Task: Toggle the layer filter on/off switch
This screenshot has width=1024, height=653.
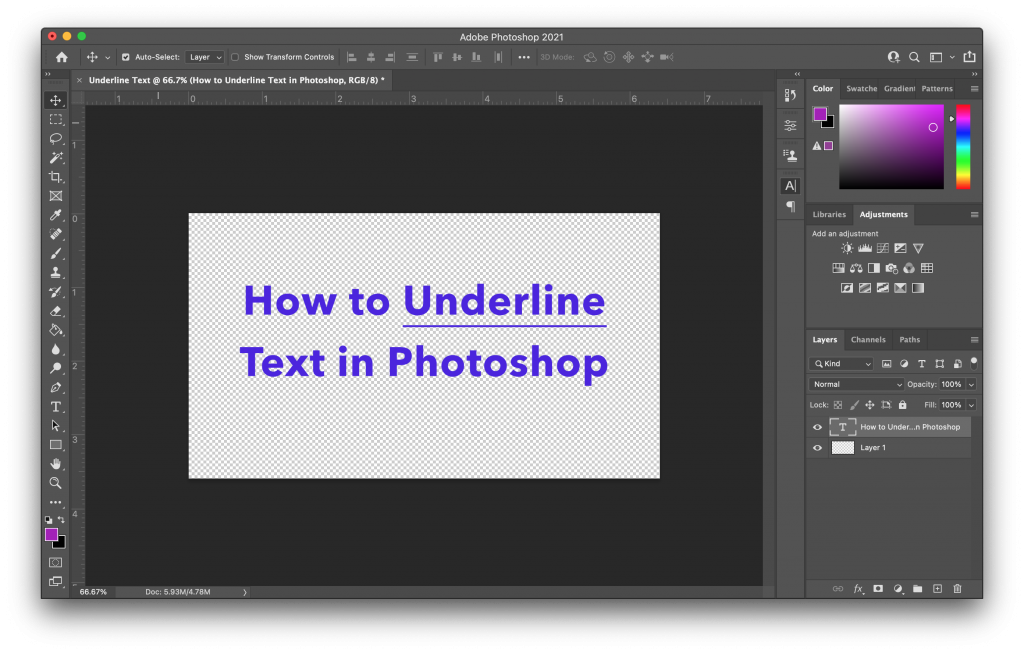Action: 974,362
